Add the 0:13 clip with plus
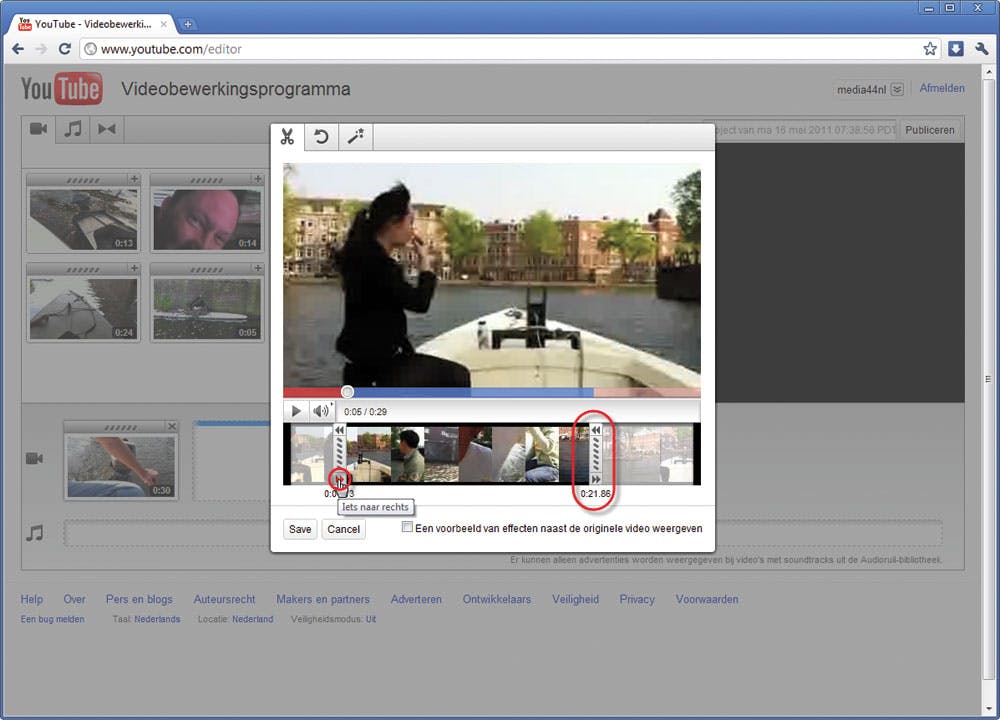Screen dimensions: 1000x720 [x=134, y=179]
